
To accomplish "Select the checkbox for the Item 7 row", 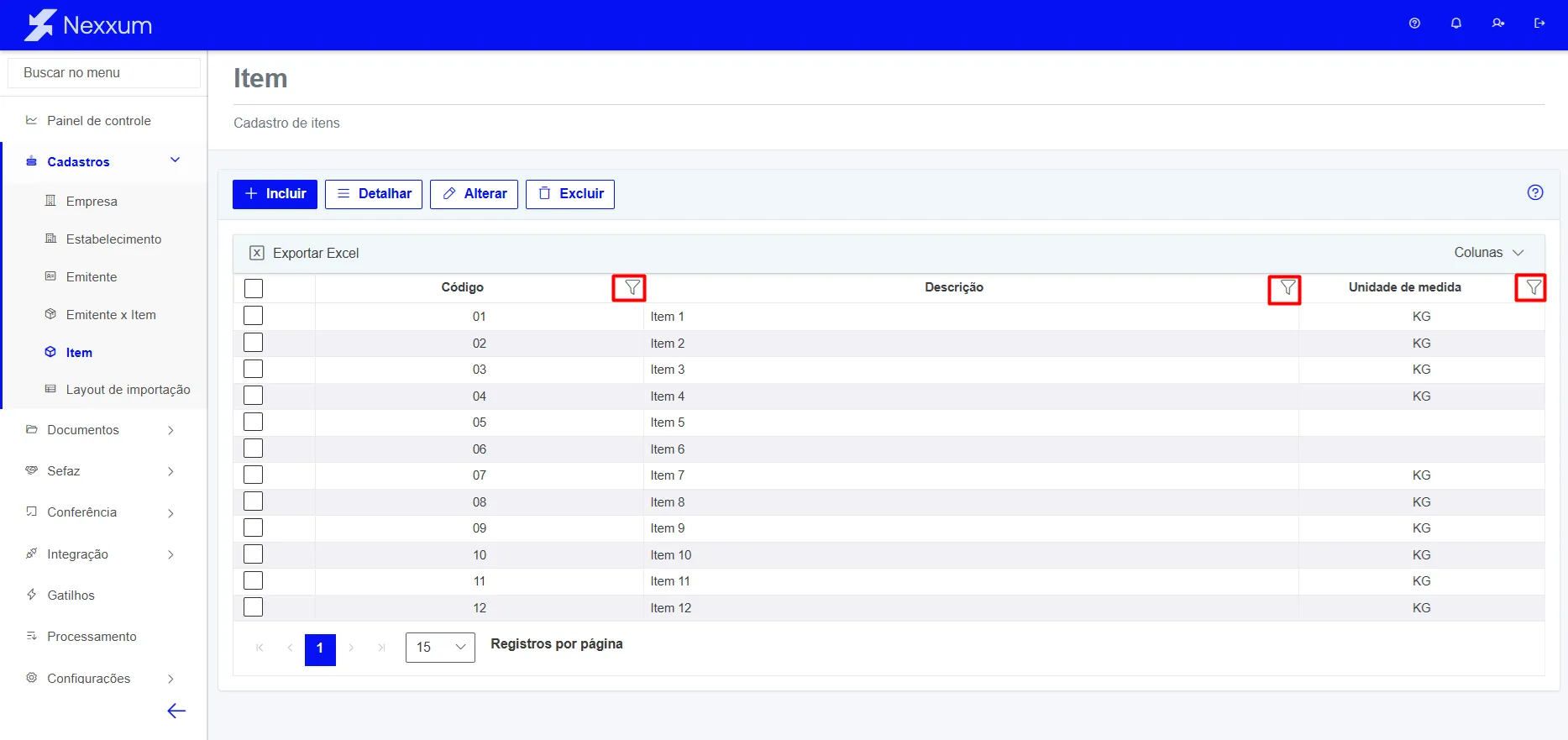I will [253, 475].
